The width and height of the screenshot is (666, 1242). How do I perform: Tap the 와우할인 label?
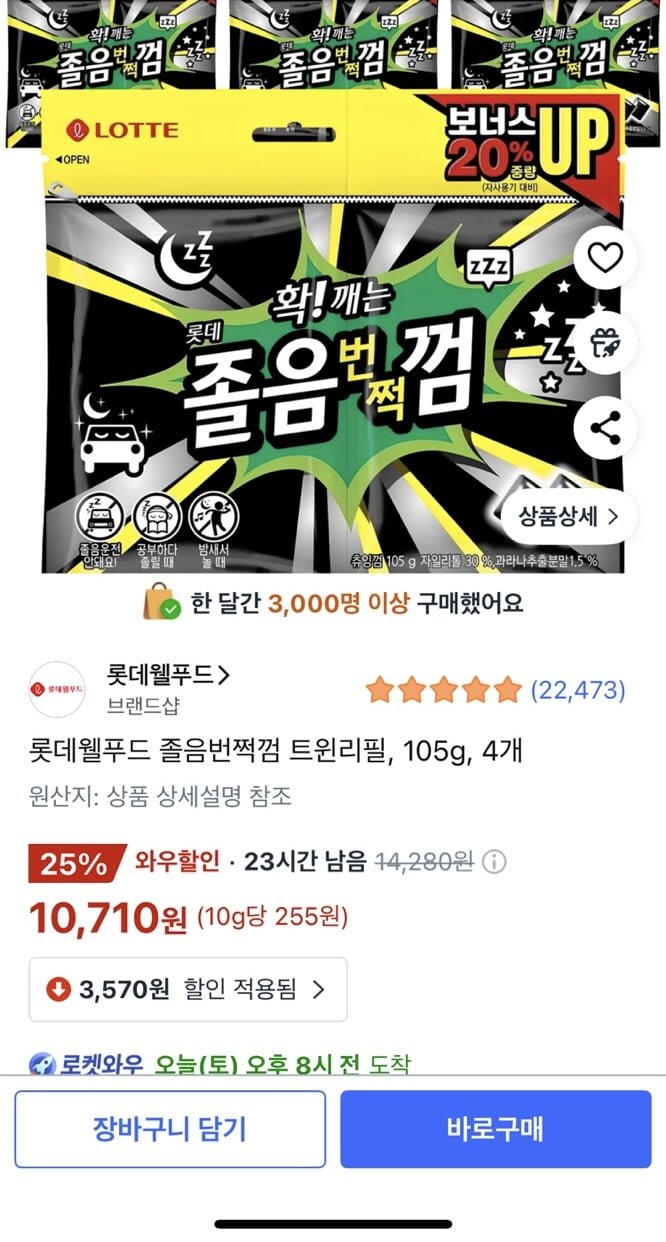pyautogui.click(x=177, y=862)
